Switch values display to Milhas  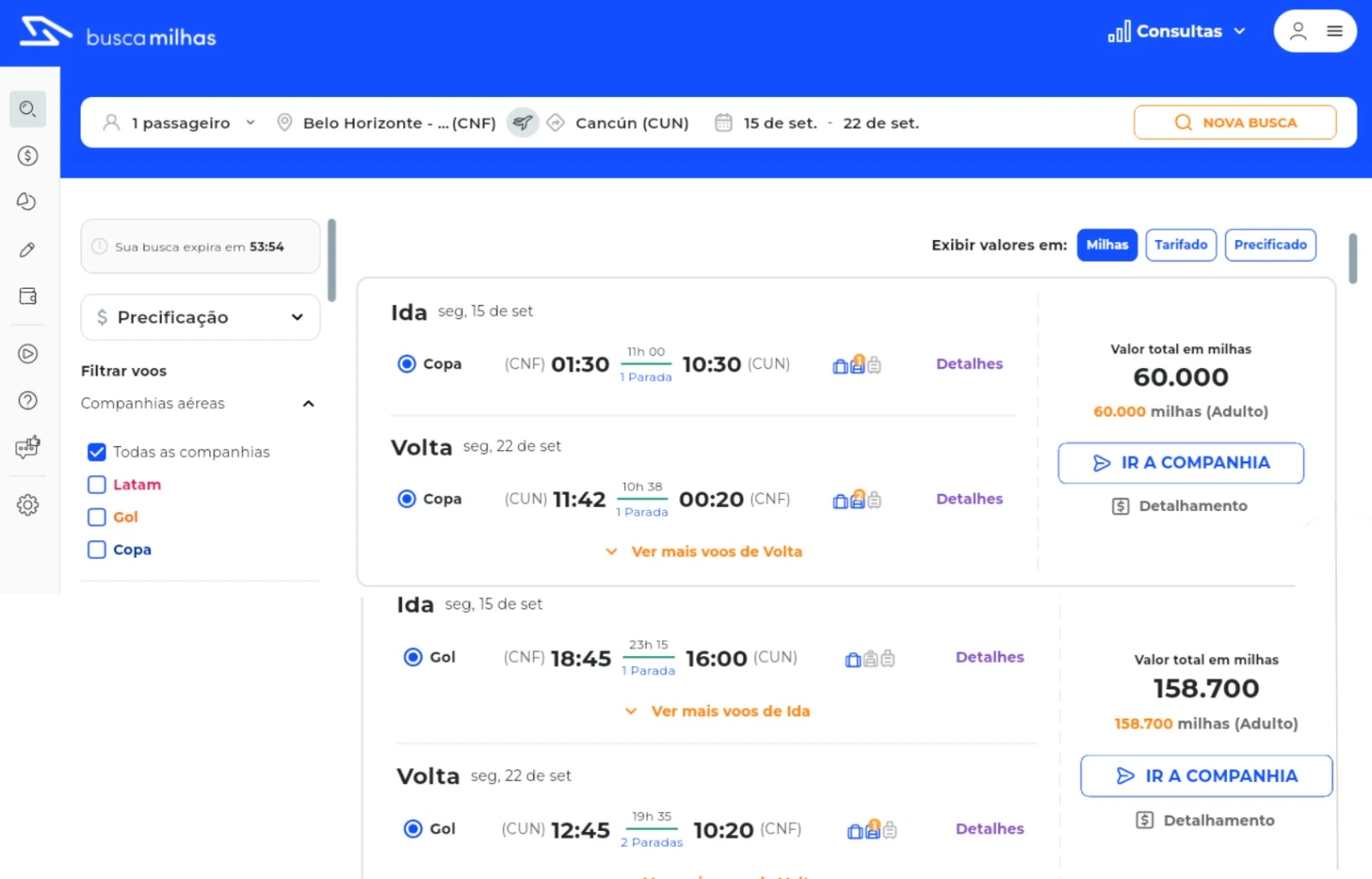tap(1107, 245)
